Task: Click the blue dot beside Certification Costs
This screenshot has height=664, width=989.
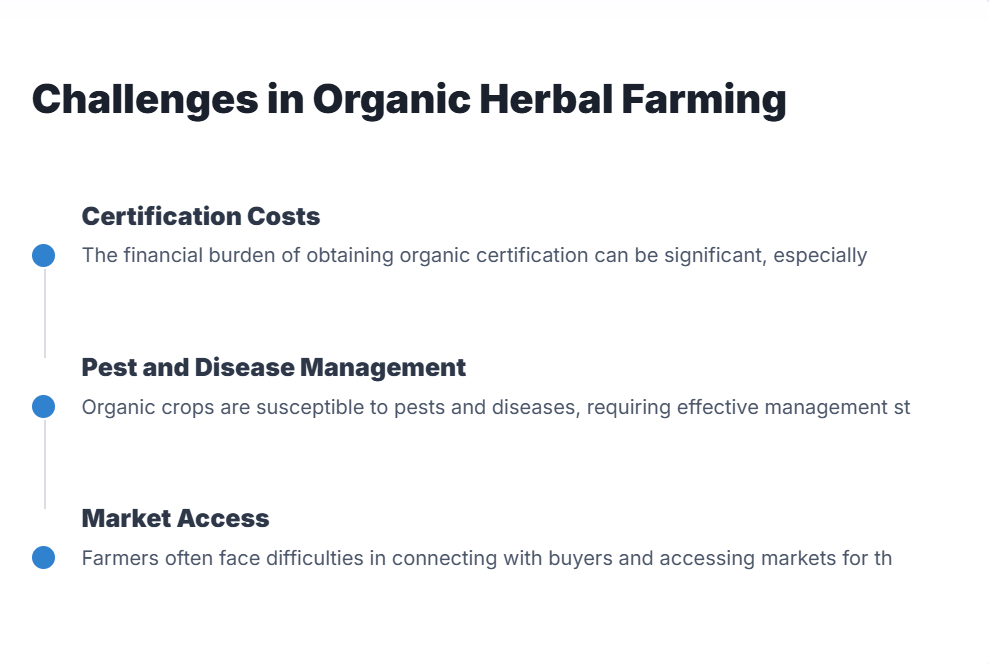Action: (x=43, y=255)
